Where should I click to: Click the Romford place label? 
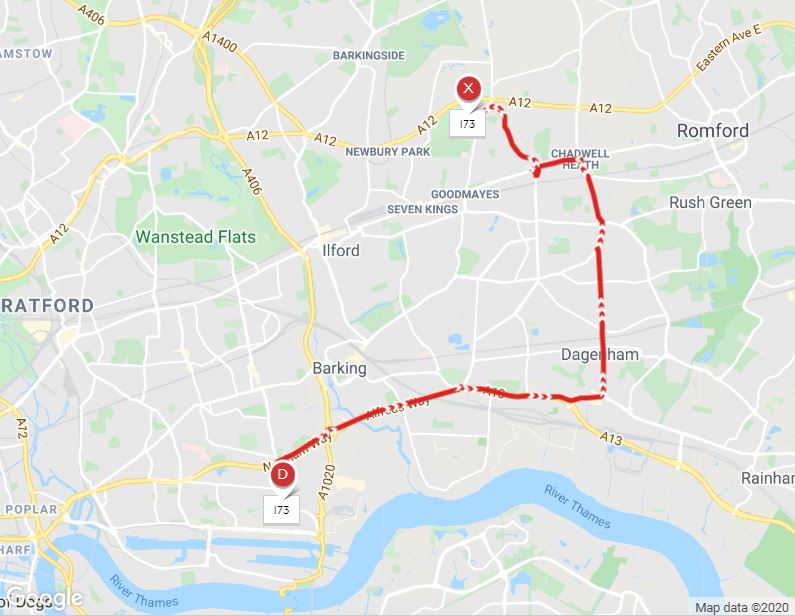[x=713, y=131]
